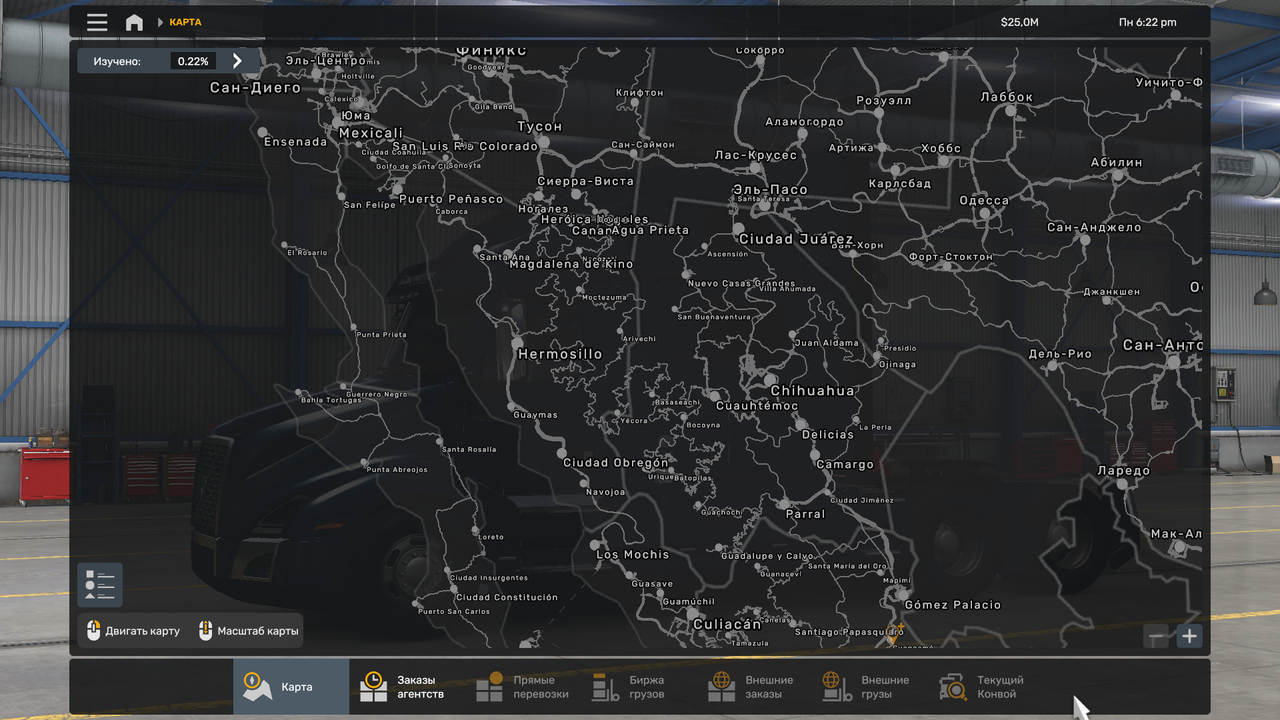Select the Карта tab

tap(291, 687)
